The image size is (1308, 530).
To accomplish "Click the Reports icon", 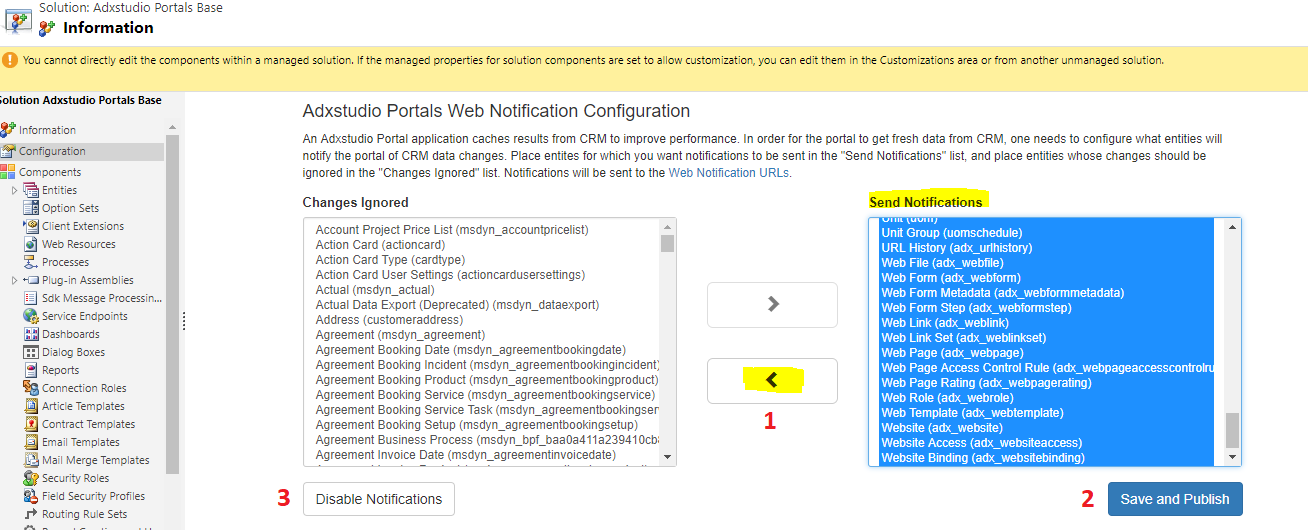I will [31, 370].
